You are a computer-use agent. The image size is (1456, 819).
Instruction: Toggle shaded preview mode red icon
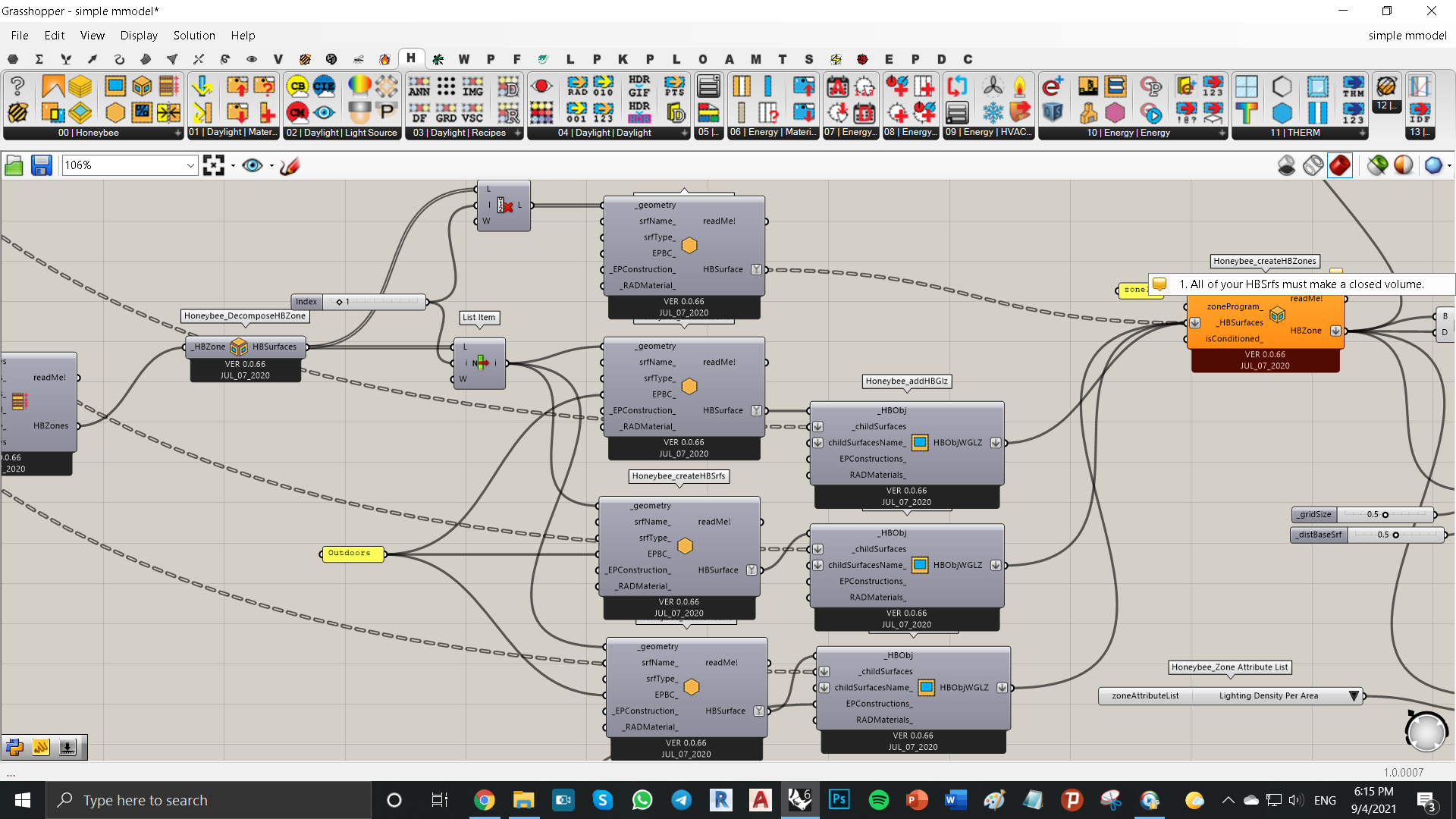point(1340,165)
